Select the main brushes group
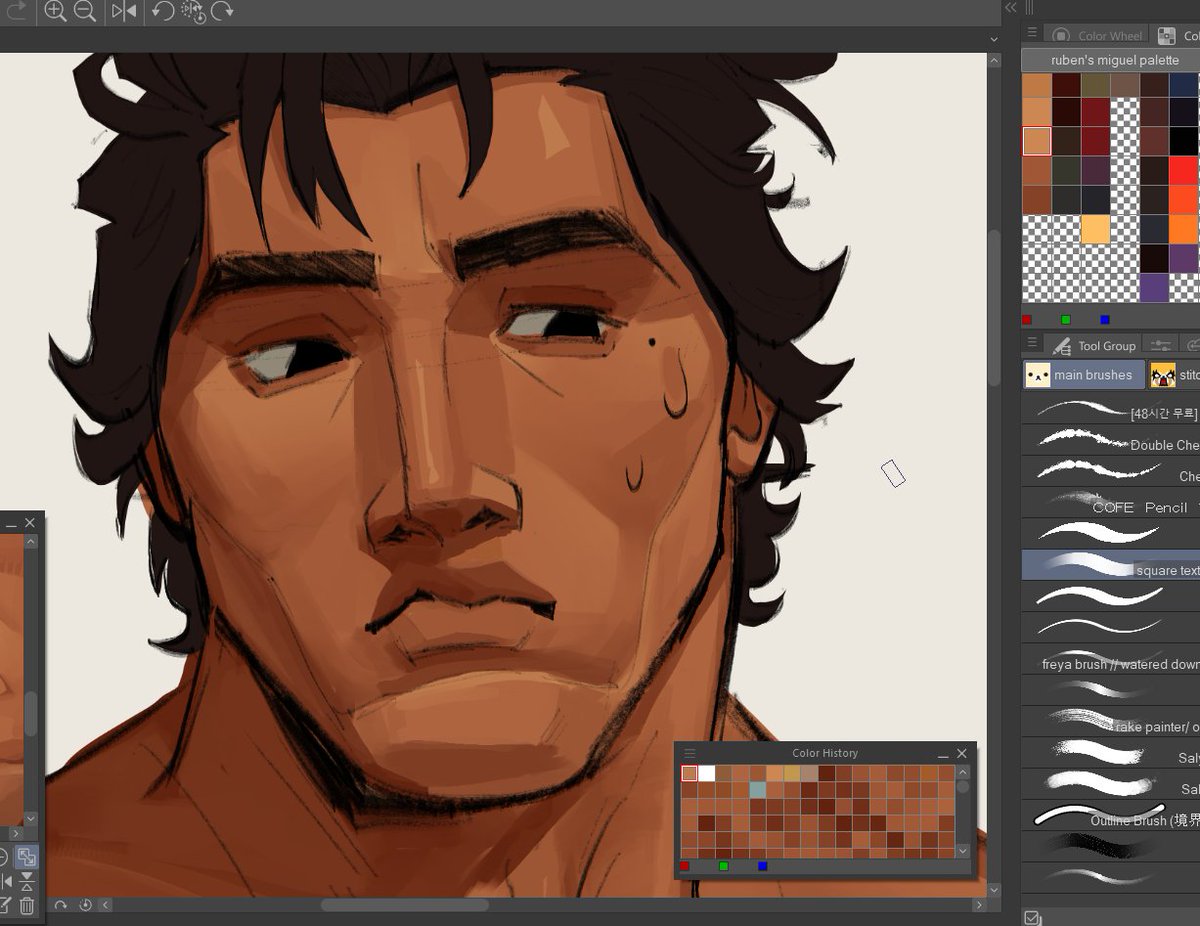The image size is (1200, 926). pyautogui.click(x=1083, y=375)
